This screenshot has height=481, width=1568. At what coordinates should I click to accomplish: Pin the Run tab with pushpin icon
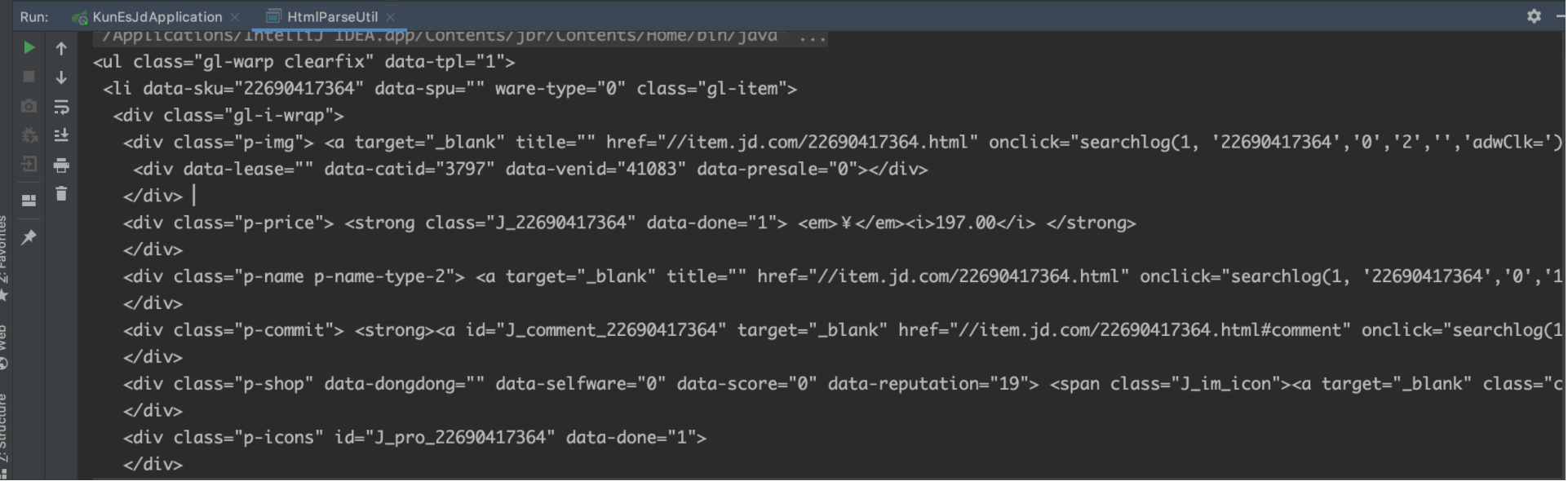pos(29,237)
